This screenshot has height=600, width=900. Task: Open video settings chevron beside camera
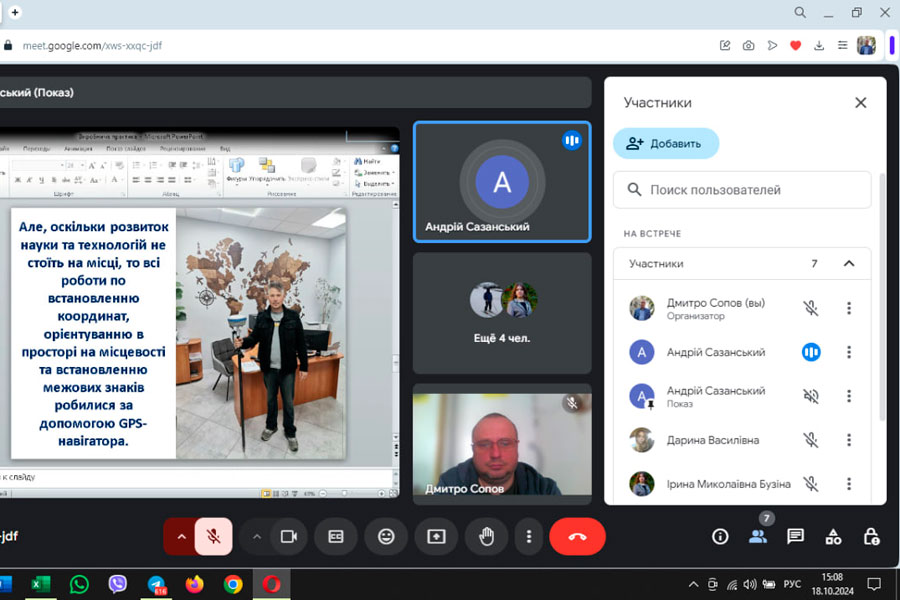coord(257,536)
